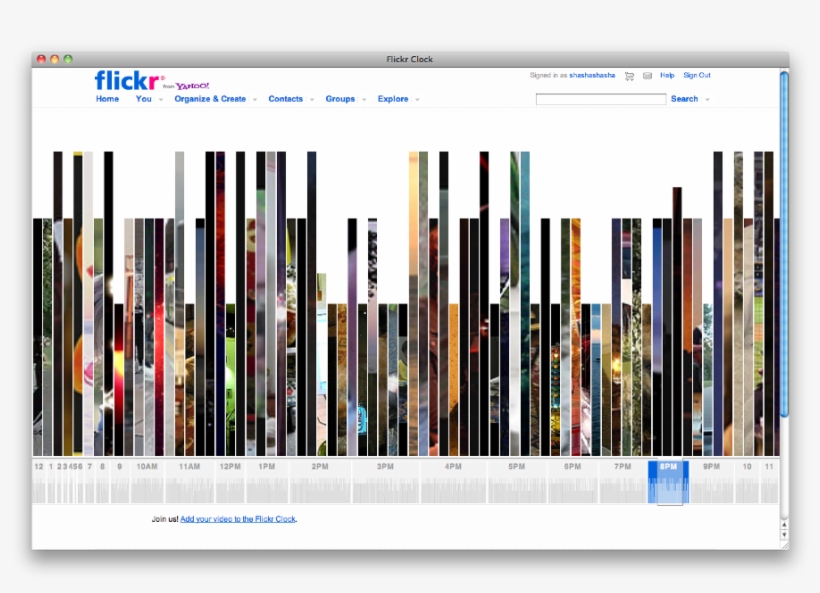The image size is (820, 593).
Task: Click the Help link
Action: (x=666, y=75)
